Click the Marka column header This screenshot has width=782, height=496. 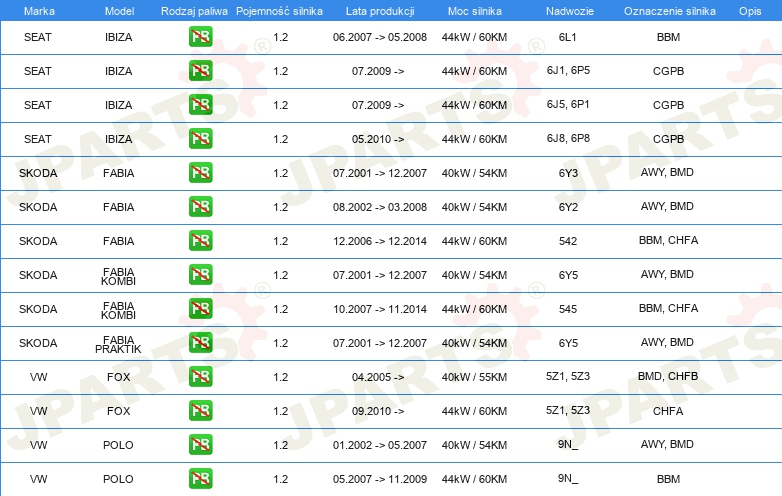click(x=38, y=9)
